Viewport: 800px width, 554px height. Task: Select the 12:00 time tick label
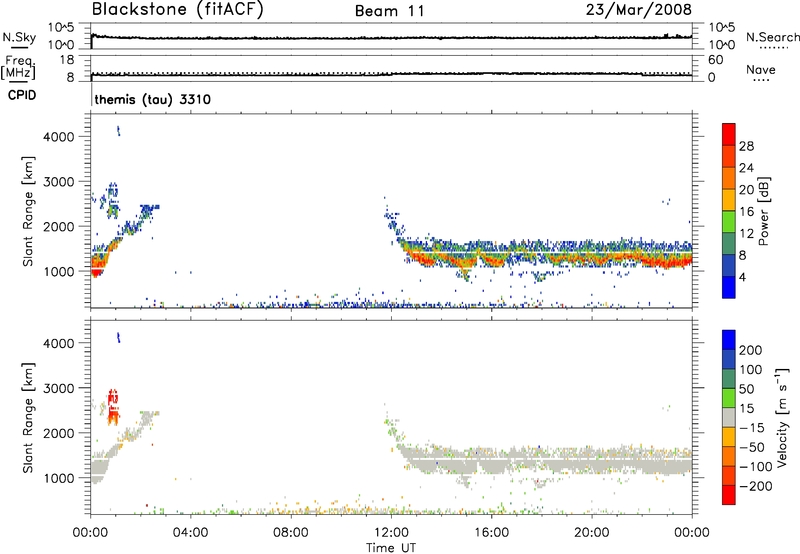click(x=391, y=533)
